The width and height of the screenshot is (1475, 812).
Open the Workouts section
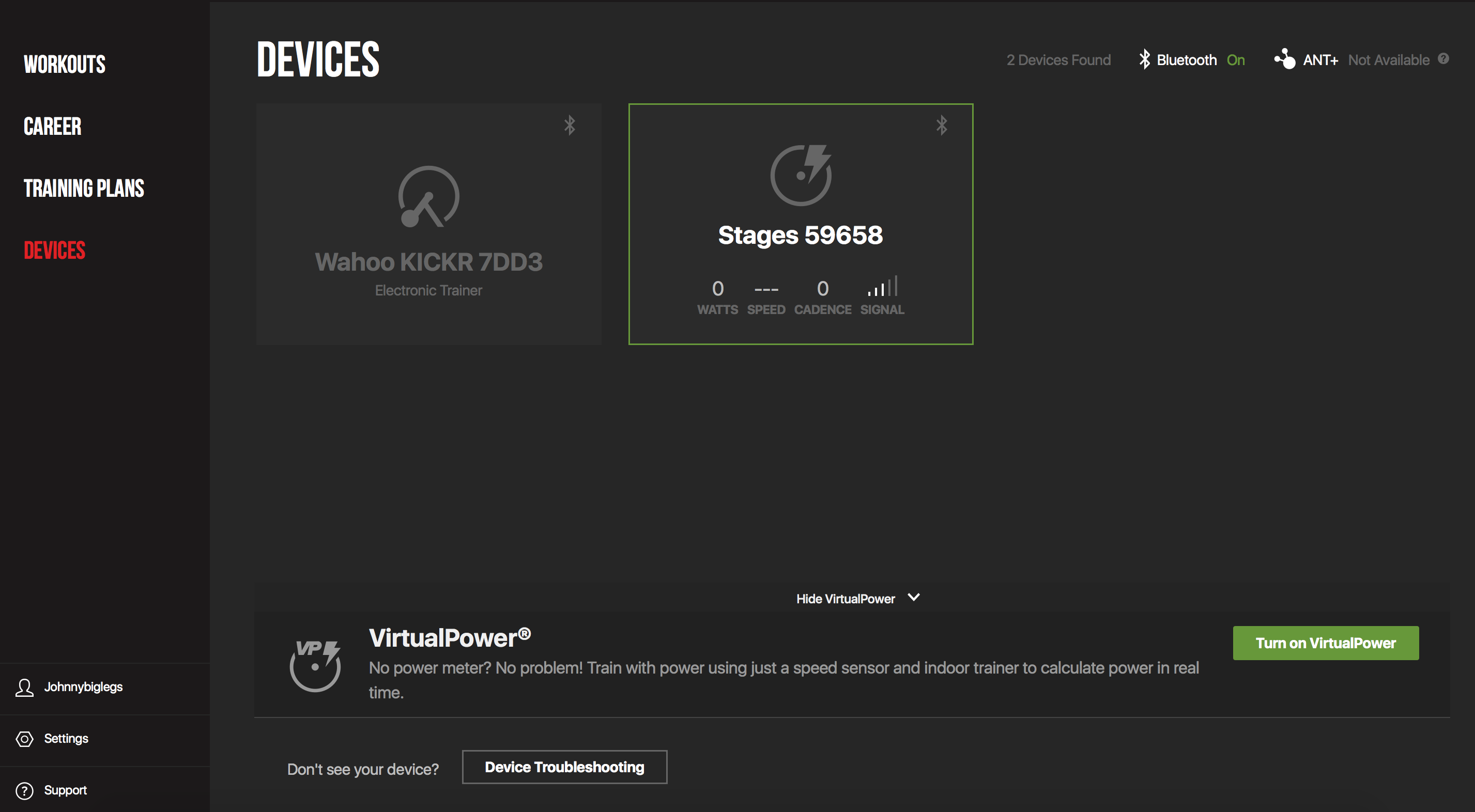click(x=65, y=64)
